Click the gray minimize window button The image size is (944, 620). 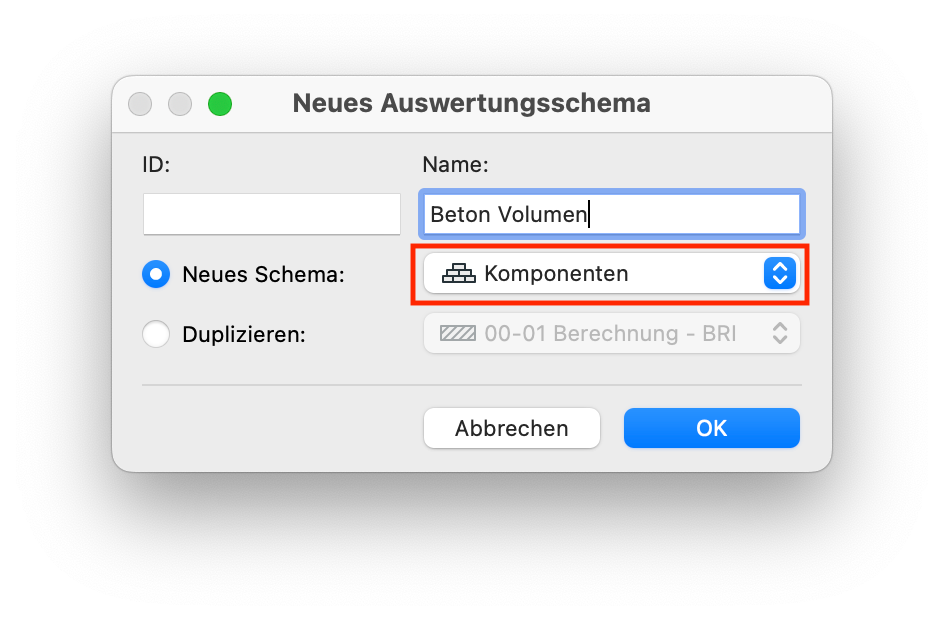(x=180, y=104)
